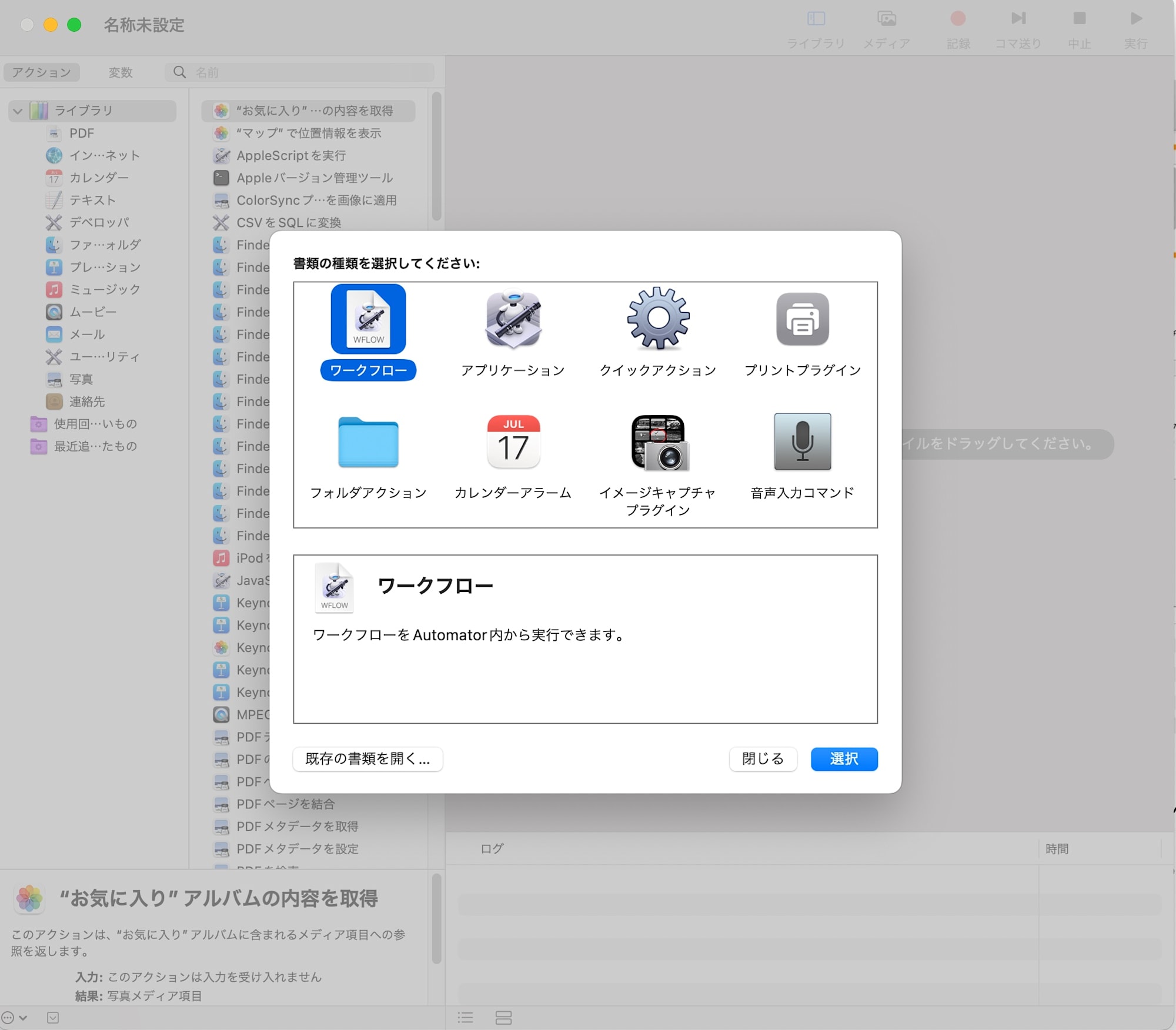Open the ellipsis options menu at bottom-left
Image resolution: width=1176 pixels, height=1030 pixels.
coord(14,1018)
